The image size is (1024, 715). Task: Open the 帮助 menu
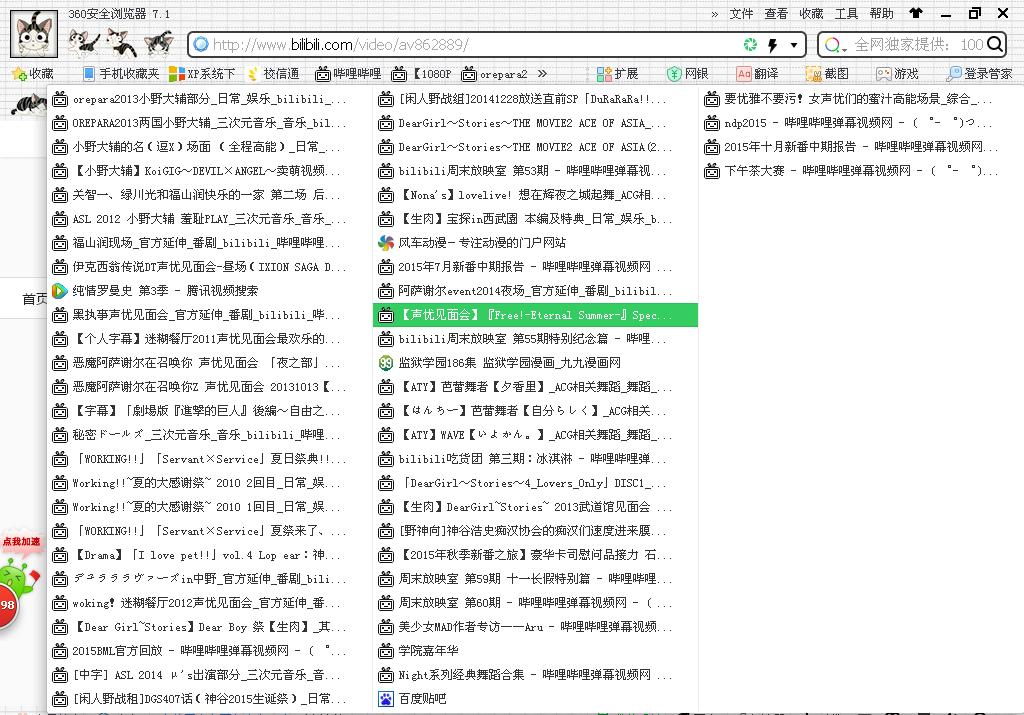[881, 13]
